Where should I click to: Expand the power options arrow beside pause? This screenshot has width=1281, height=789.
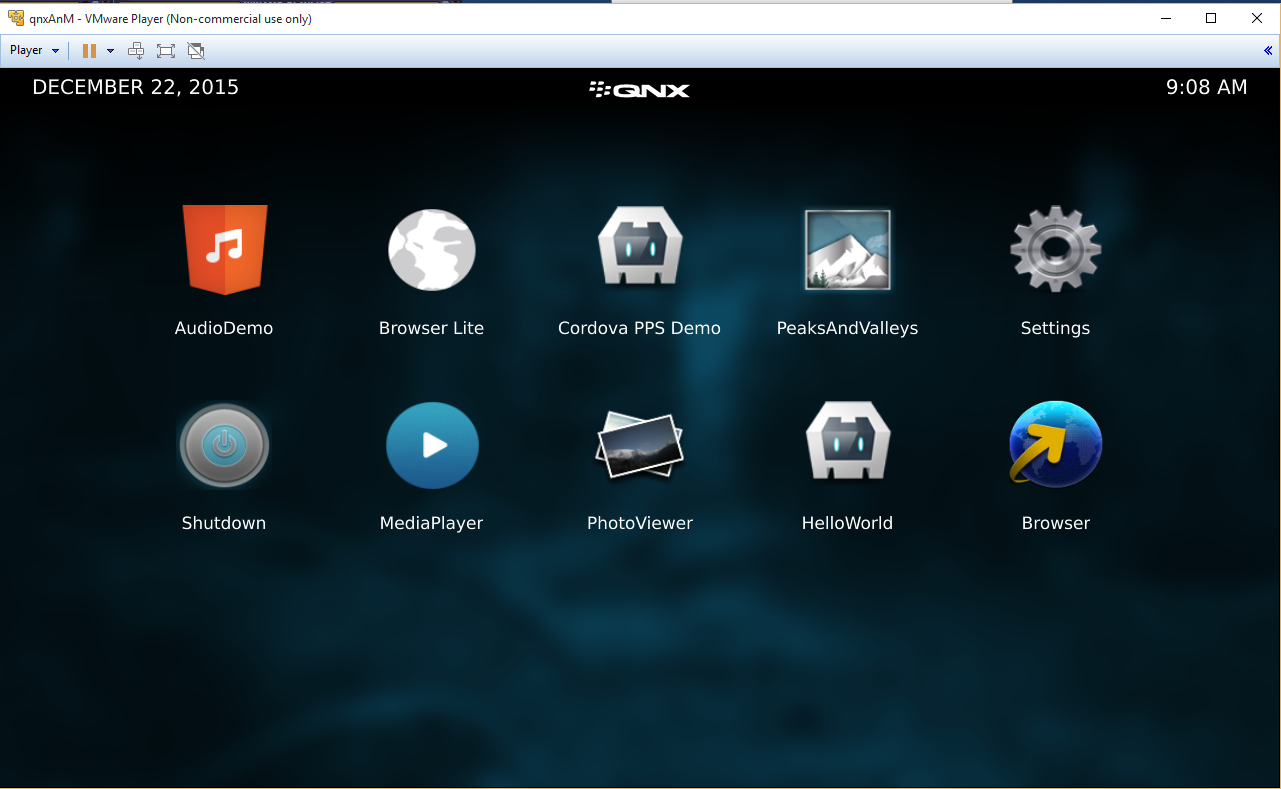(x=110, y=50)
